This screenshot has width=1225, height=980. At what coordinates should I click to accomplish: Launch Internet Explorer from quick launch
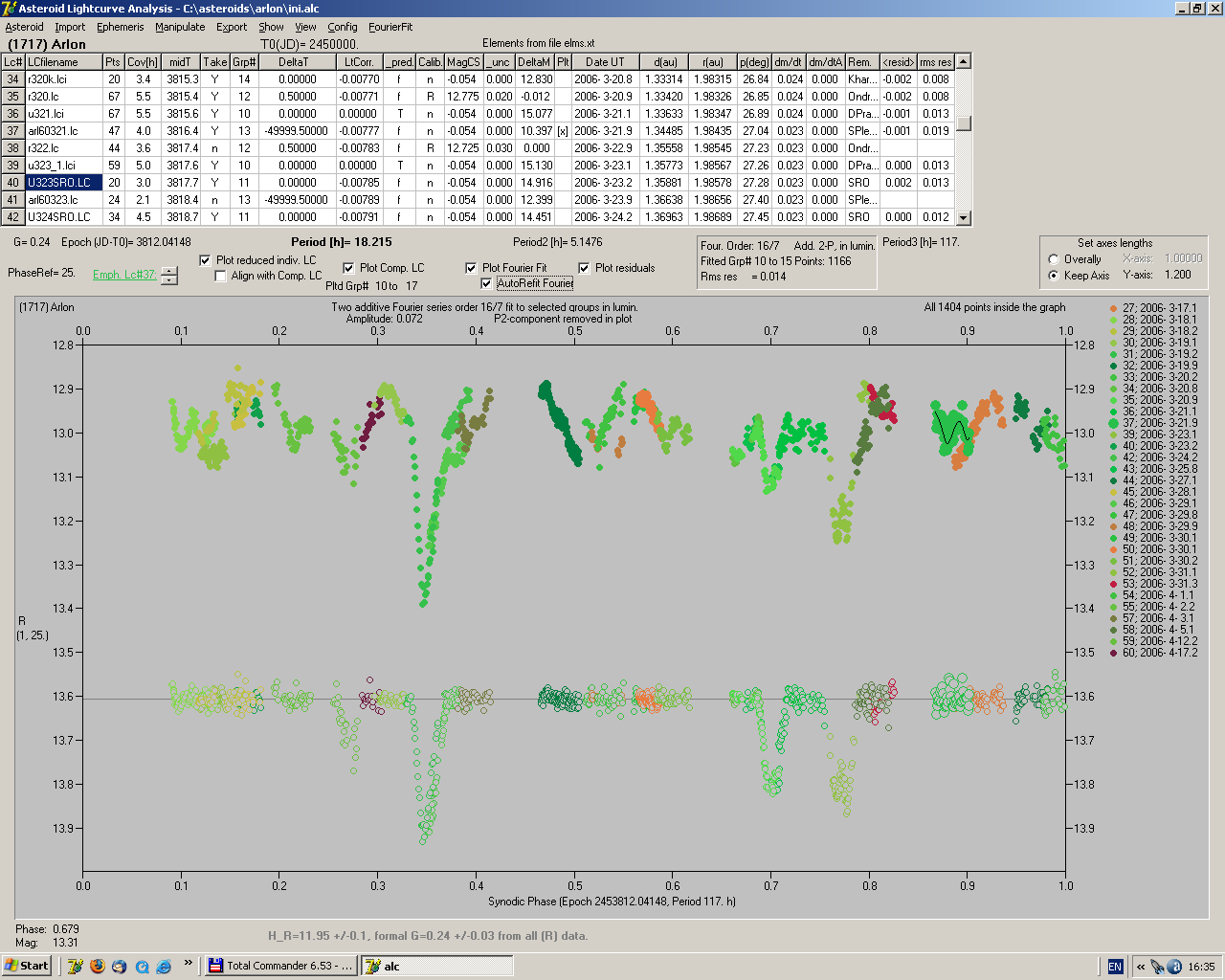click(164, 967)
